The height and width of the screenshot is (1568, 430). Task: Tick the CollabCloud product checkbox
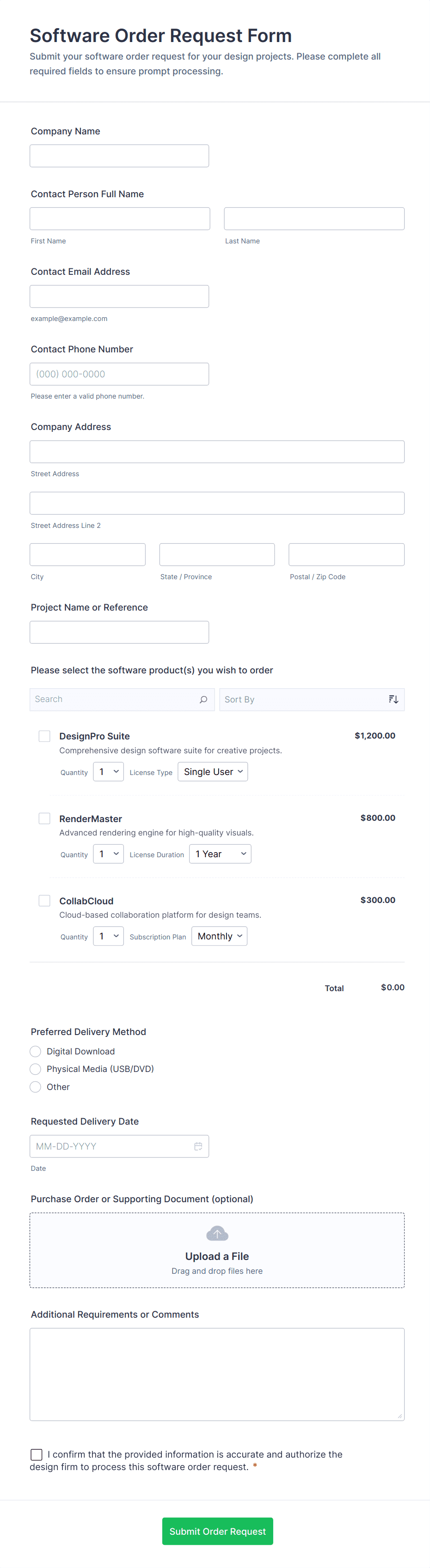44,900
